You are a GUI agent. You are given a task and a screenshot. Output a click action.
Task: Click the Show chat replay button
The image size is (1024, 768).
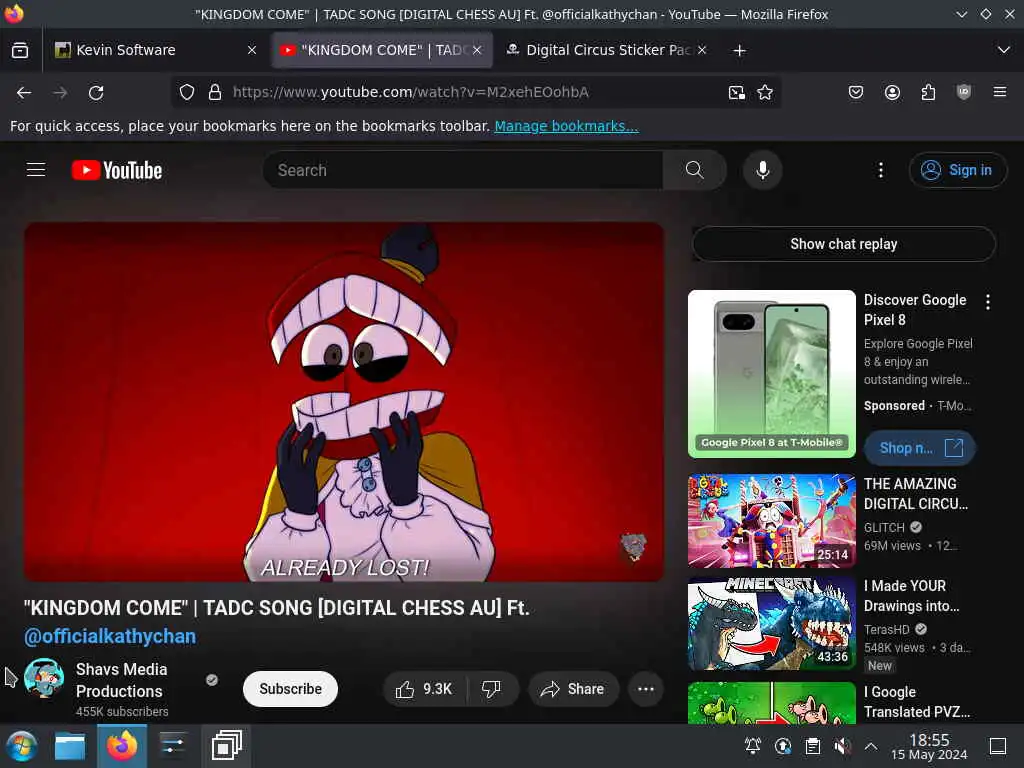(x=844, y=244)
